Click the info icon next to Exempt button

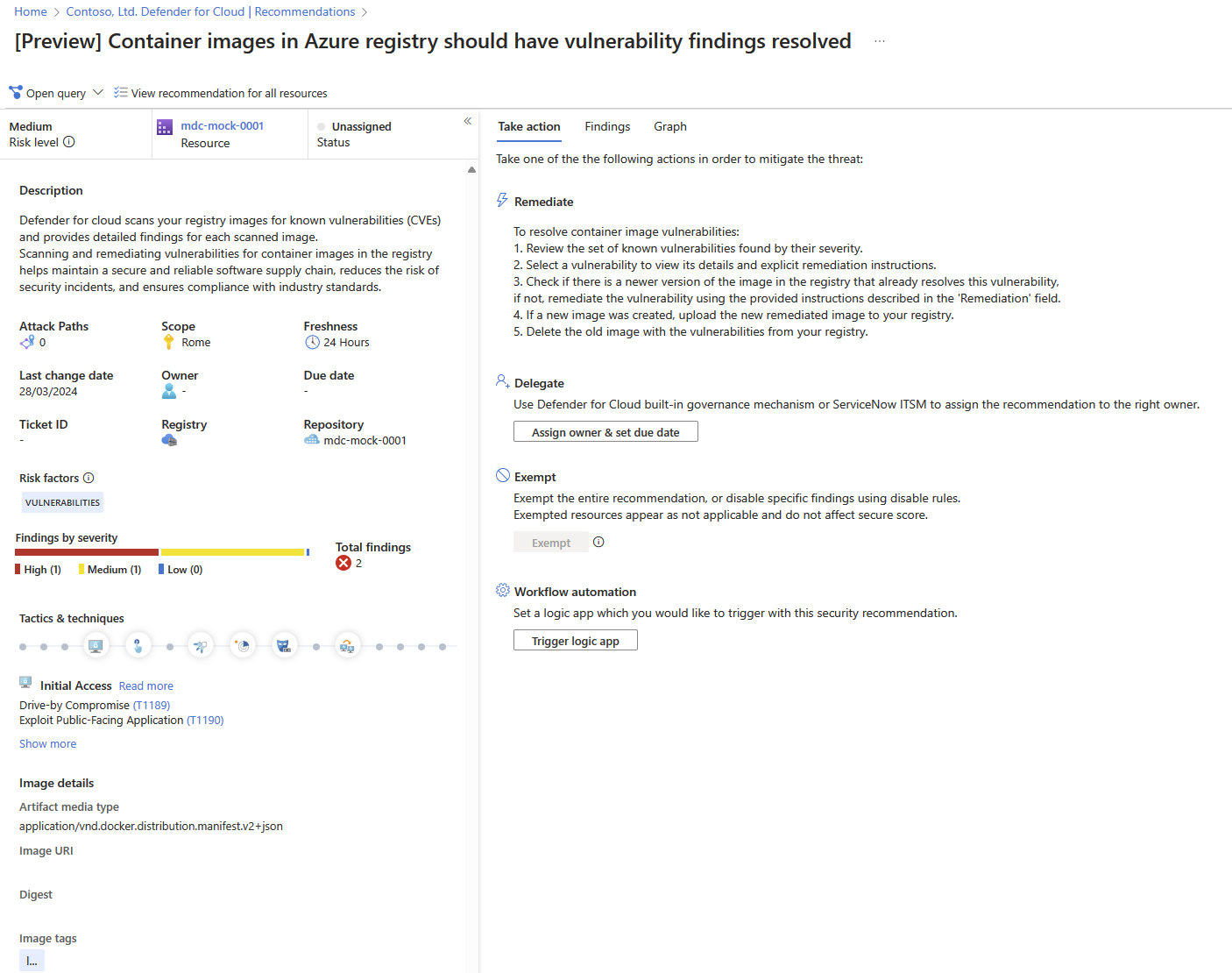point(598,542)
